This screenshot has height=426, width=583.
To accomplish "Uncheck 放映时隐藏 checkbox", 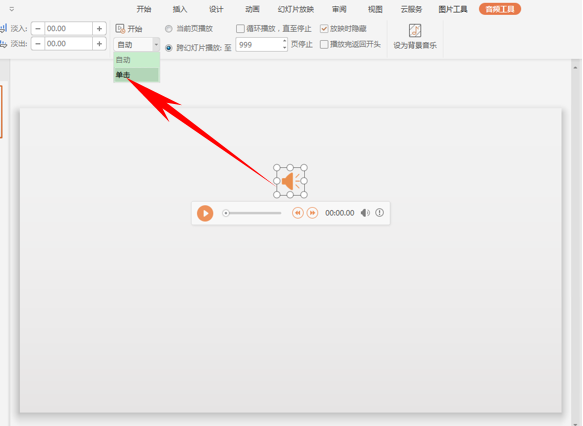I will [x=324, y=29].
